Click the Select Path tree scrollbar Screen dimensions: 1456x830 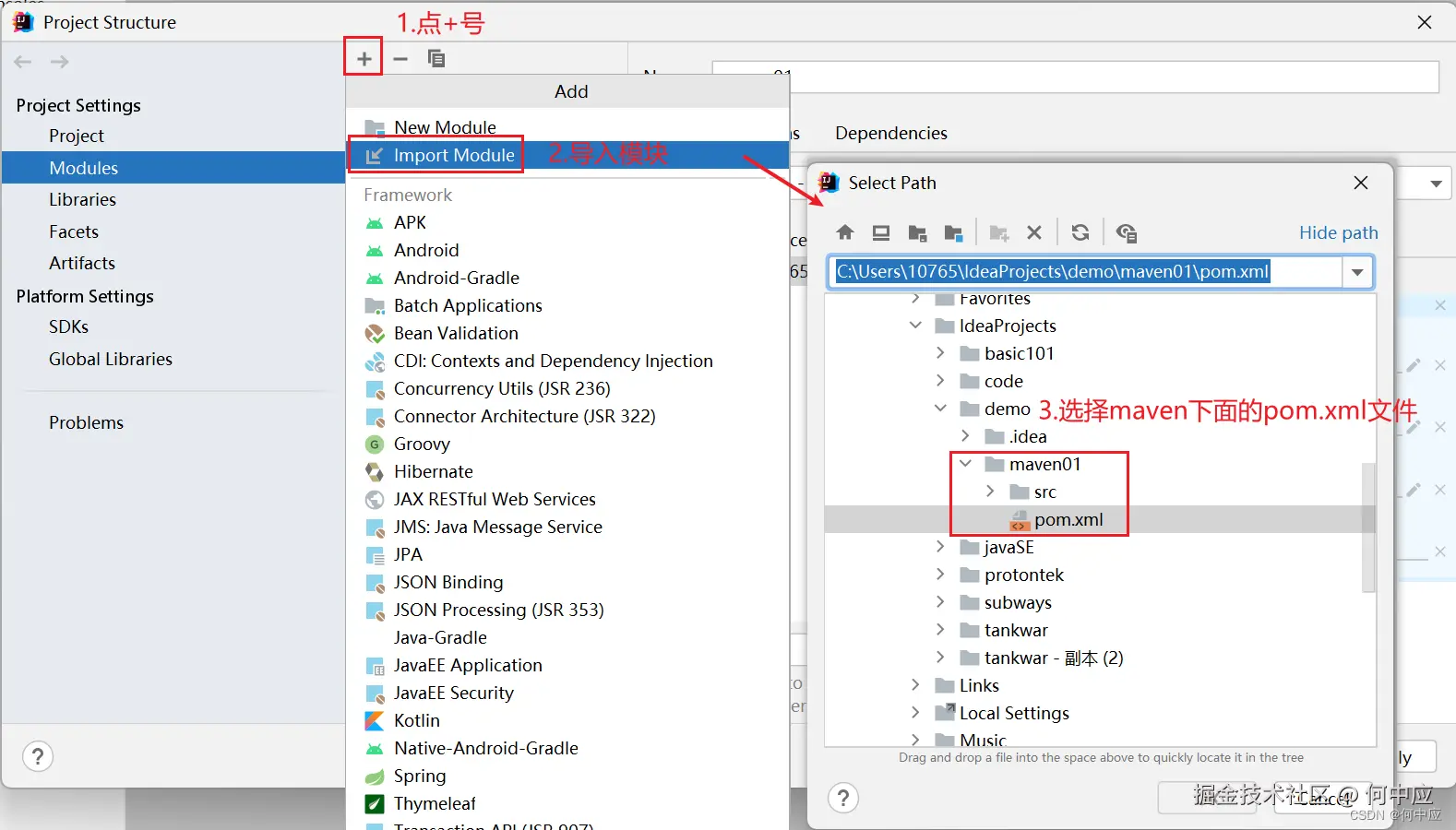pos(1368,527)
